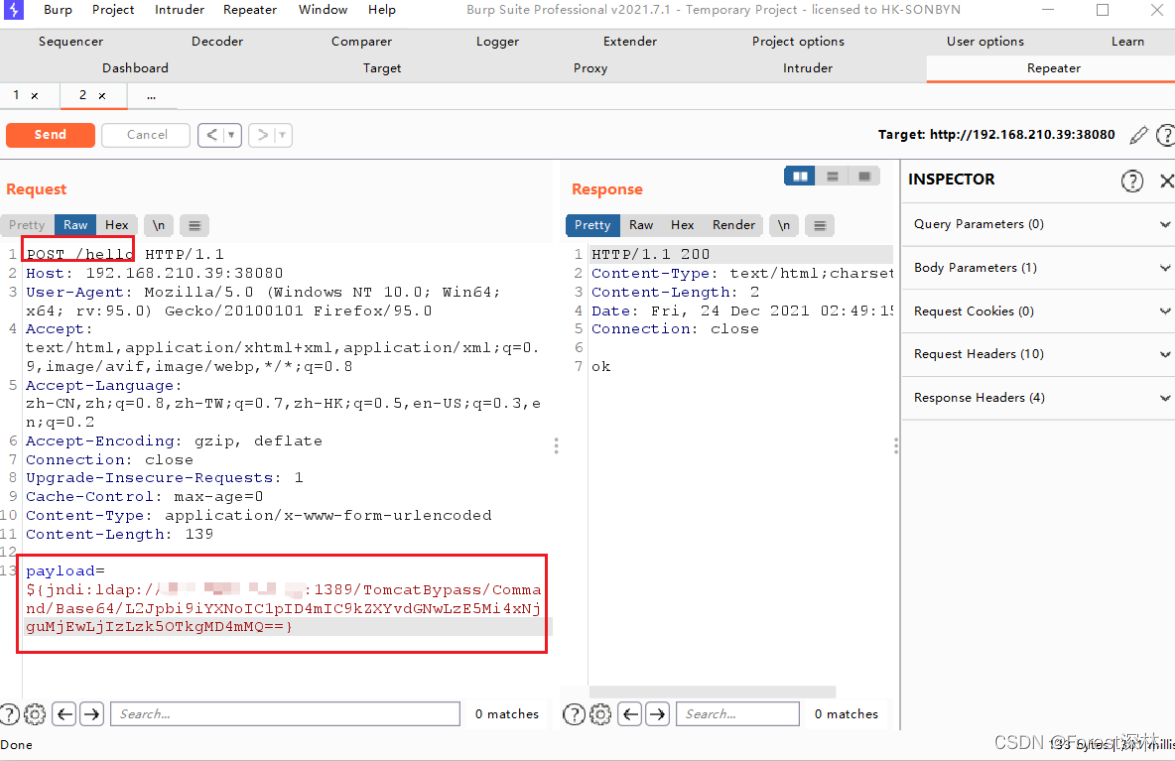Expand Body Parameters section
The width and height of the screenshot is (1175, 761).
(1039, 268)
